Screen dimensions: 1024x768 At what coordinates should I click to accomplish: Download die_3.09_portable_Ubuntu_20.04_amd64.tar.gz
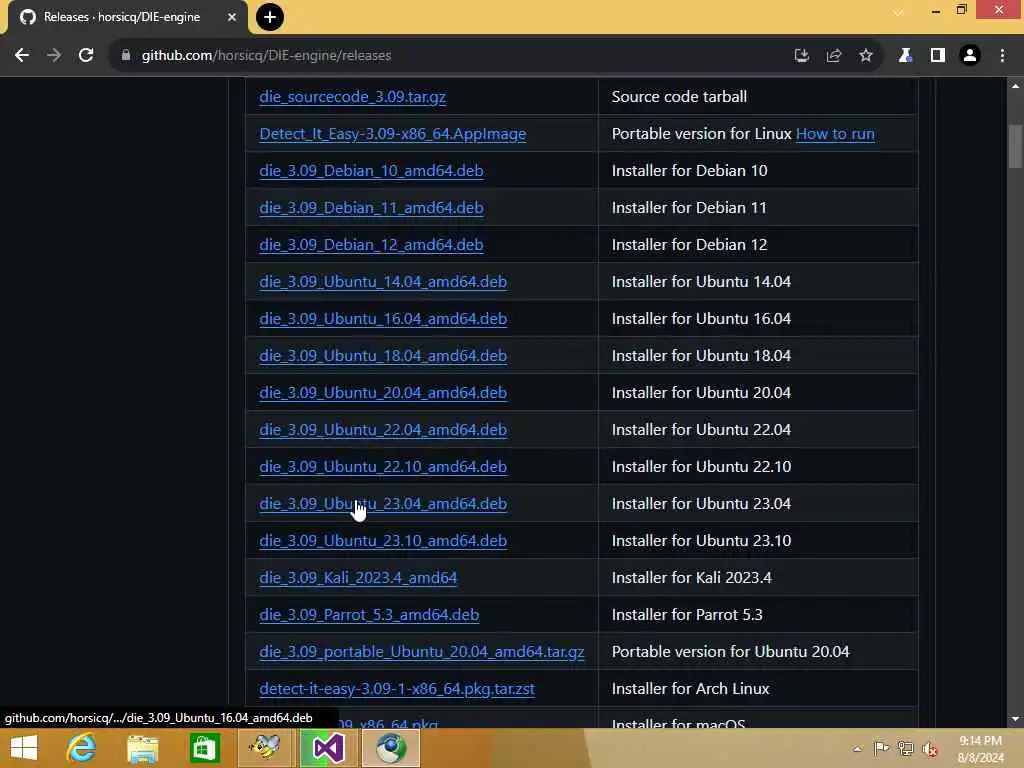point(422,652)
